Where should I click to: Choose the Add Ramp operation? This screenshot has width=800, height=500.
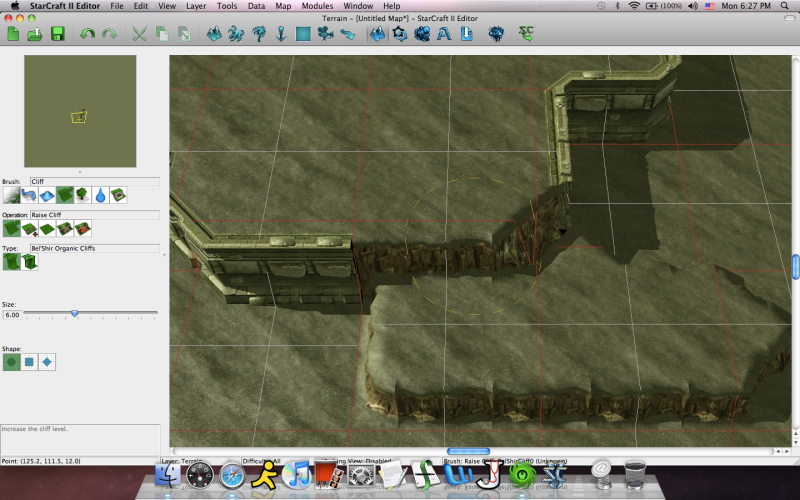pyautogui.click(x=65, y=229)
